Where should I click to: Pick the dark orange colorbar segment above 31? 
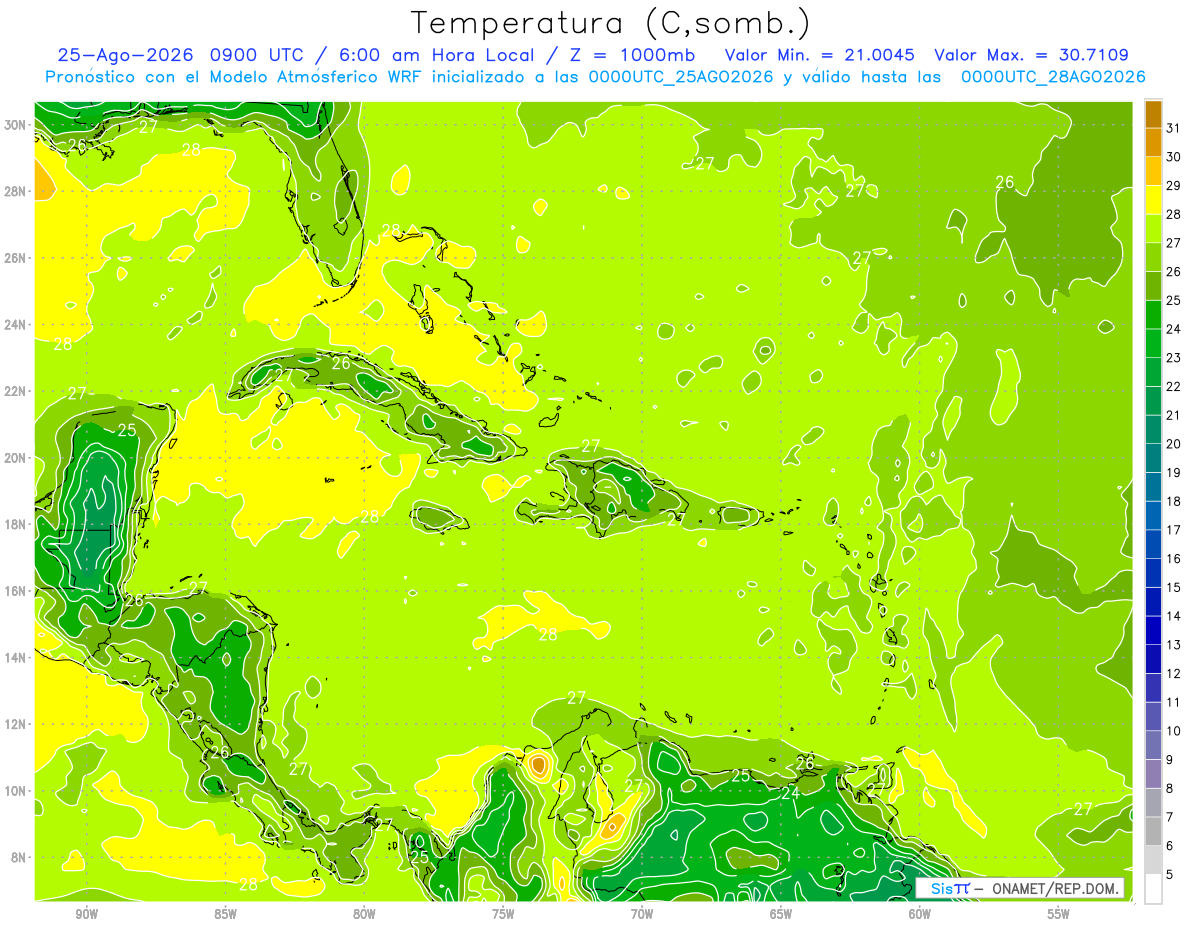click(x=1153, y=114)
